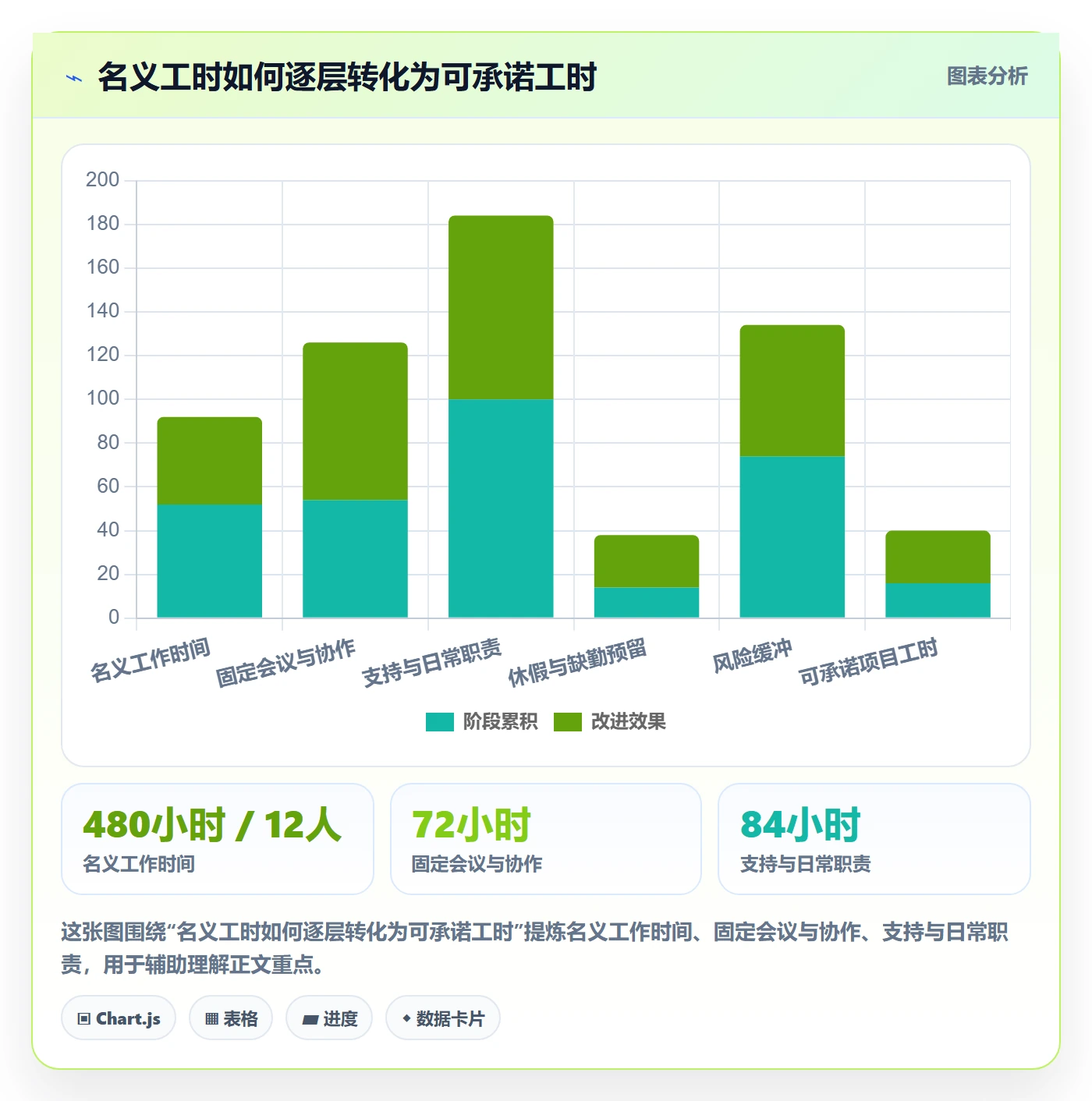Click the 图表分析 label in the header

(x=987, y=76)
